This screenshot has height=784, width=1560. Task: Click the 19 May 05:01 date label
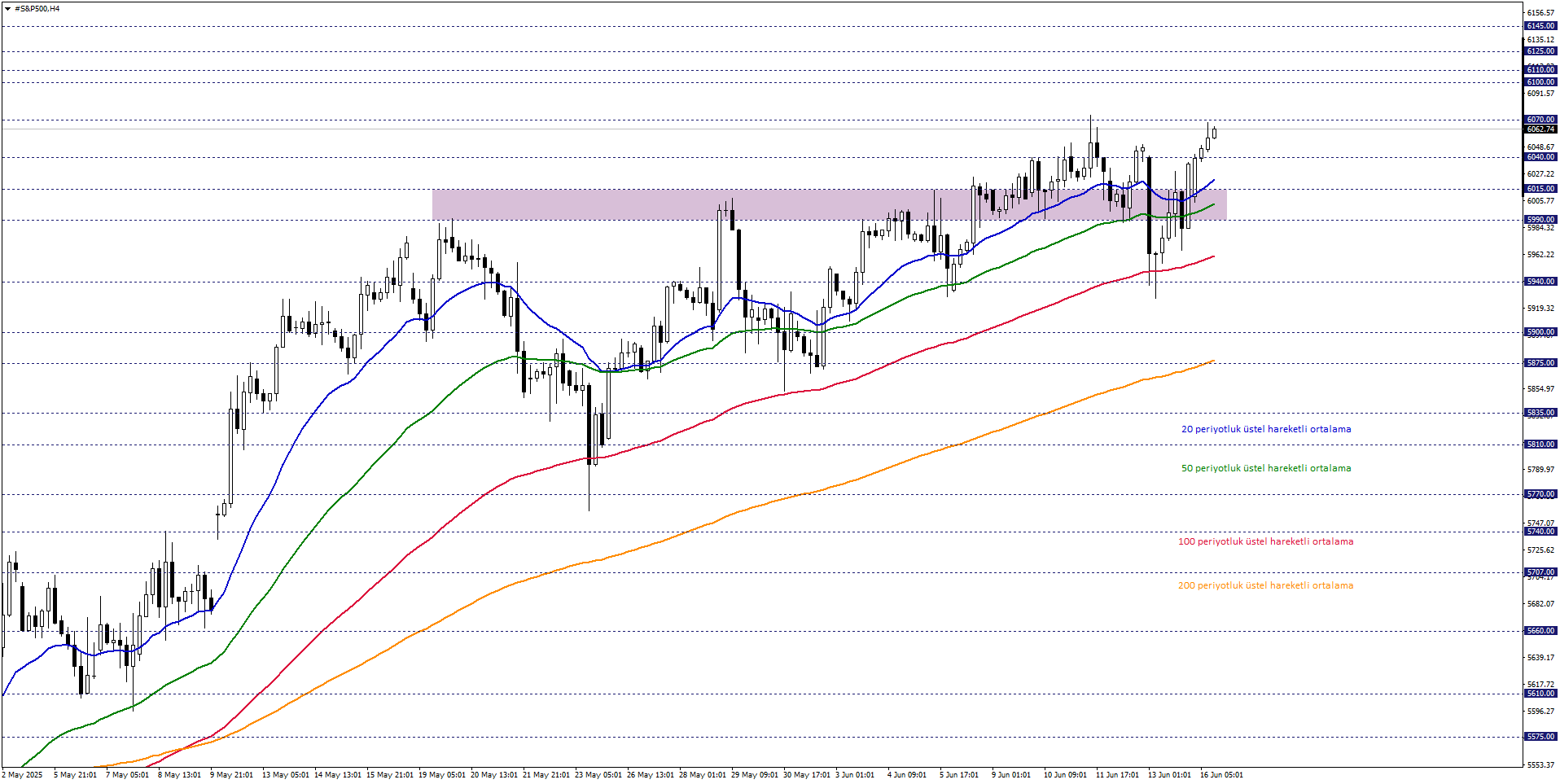click(x=441, y=775)
